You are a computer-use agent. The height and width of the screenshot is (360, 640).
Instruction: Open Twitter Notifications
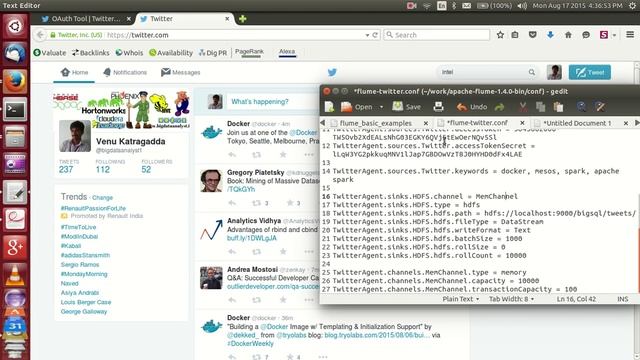click(125, 72)
